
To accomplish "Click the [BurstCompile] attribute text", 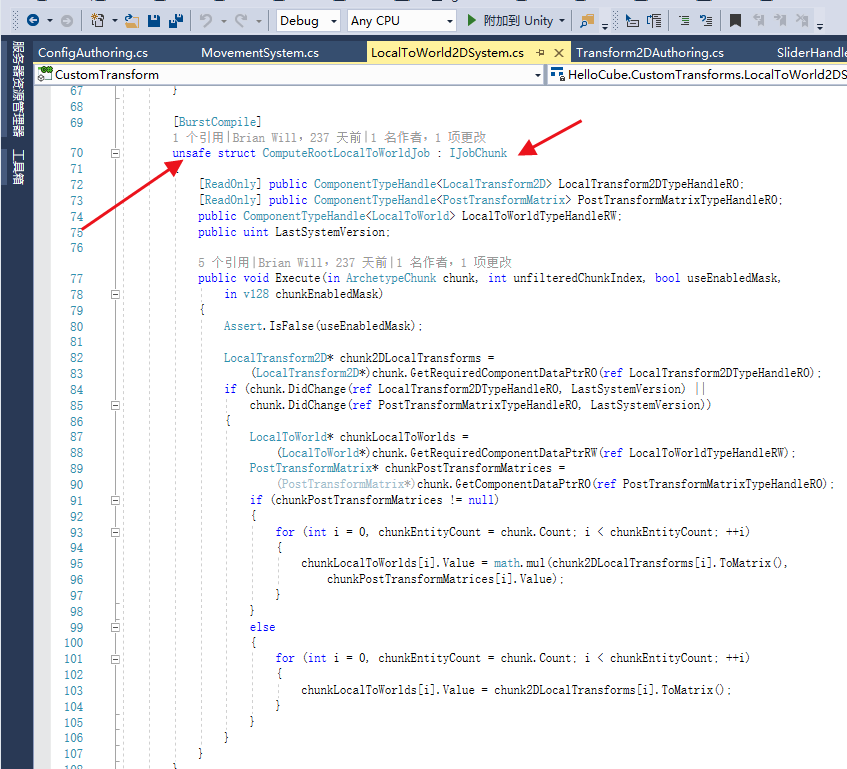I will pos(217,122).
